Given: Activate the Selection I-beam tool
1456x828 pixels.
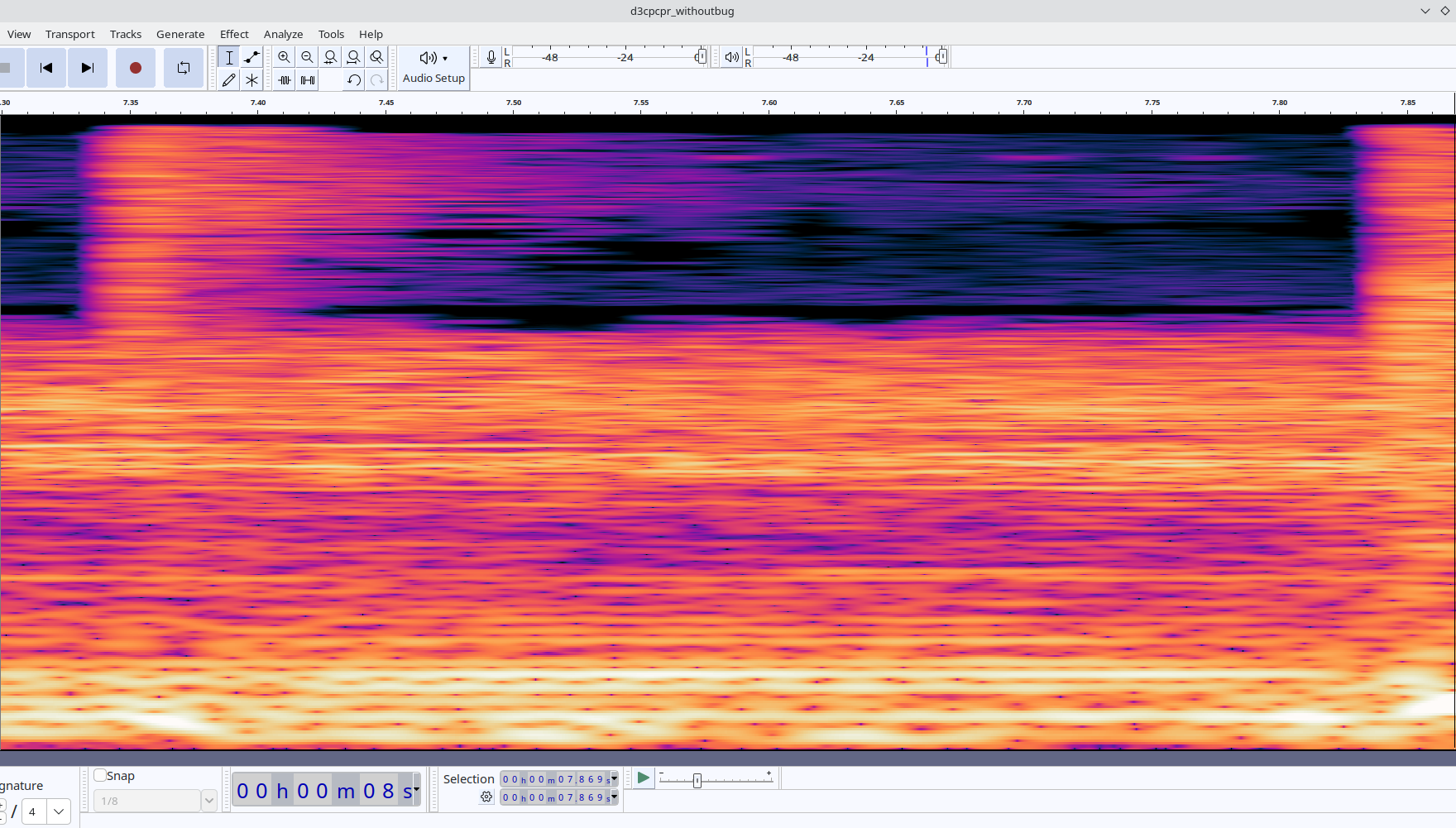Looking at the screenshot, I should coord(229,57).
